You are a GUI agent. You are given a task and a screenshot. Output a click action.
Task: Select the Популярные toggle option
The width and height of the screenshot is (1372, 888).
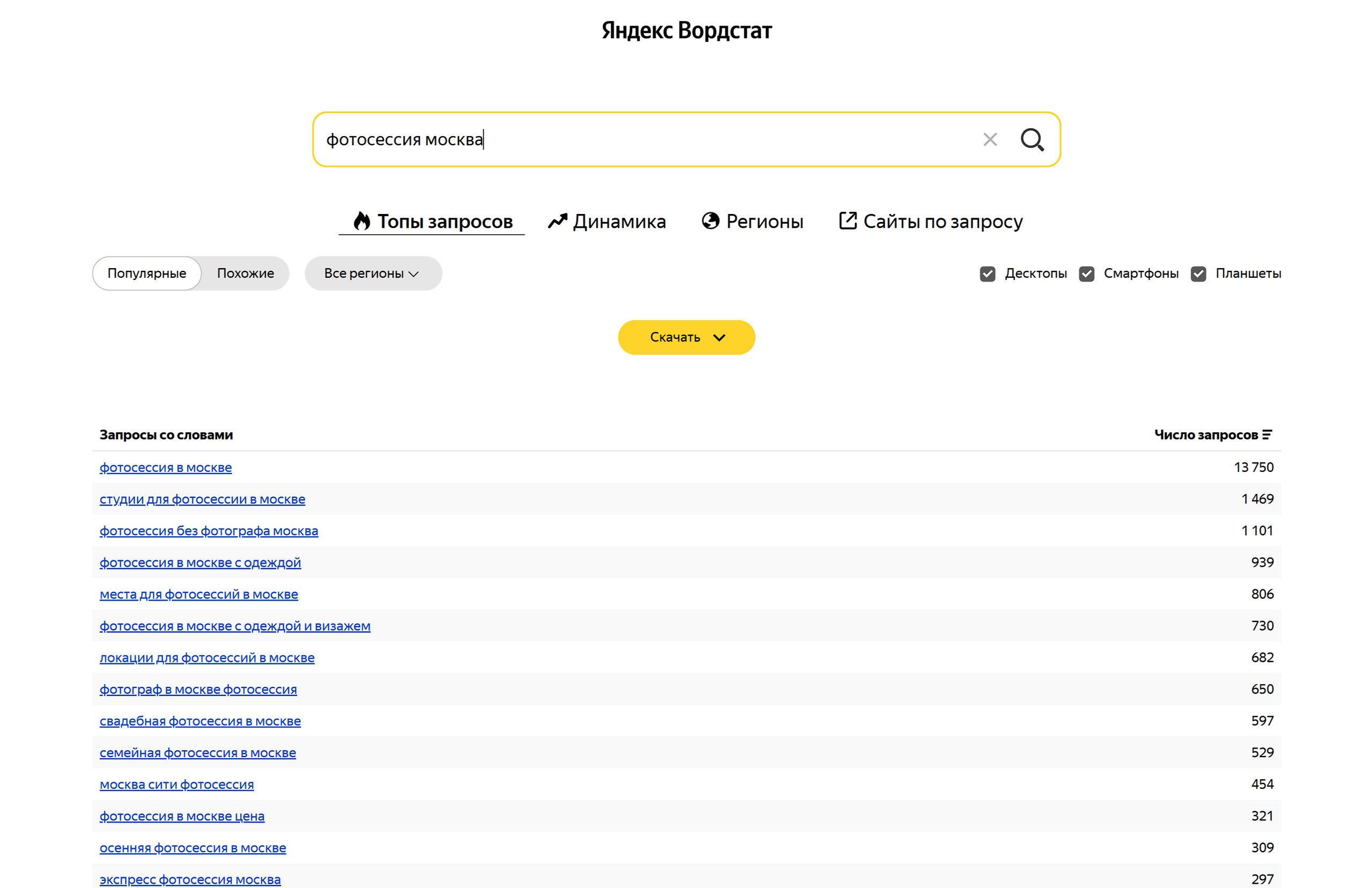146,273
